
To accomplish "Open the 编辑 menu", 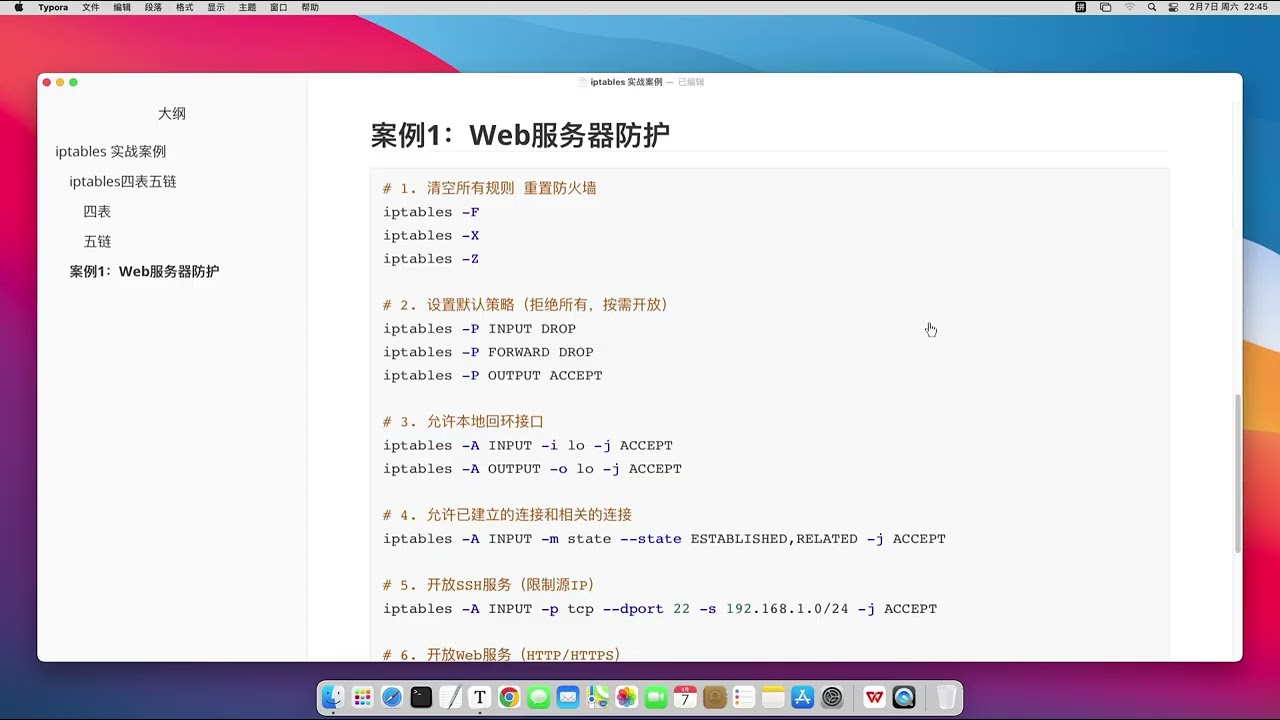I will pyautogui.click(x=122, y=7).
